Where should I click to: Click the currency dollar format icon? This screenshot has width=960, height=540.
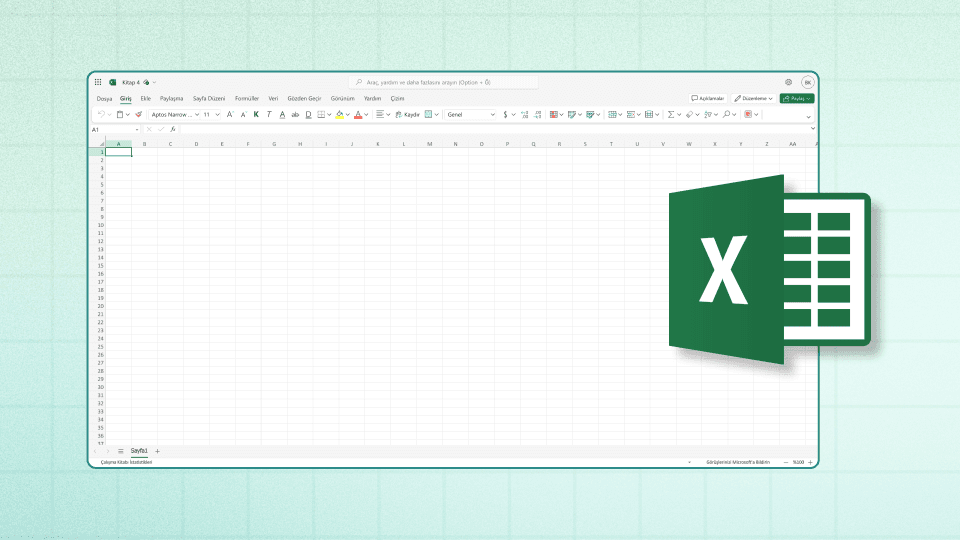point(506,115)
